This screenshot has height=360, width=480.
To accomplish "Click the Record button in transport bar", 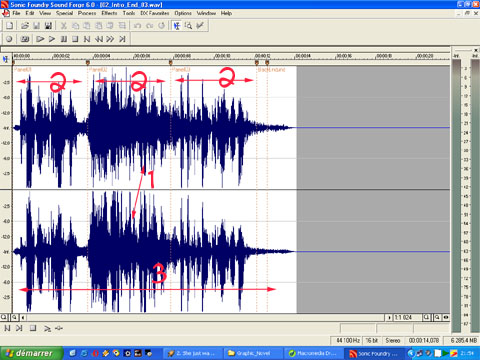I will [9, 39].
